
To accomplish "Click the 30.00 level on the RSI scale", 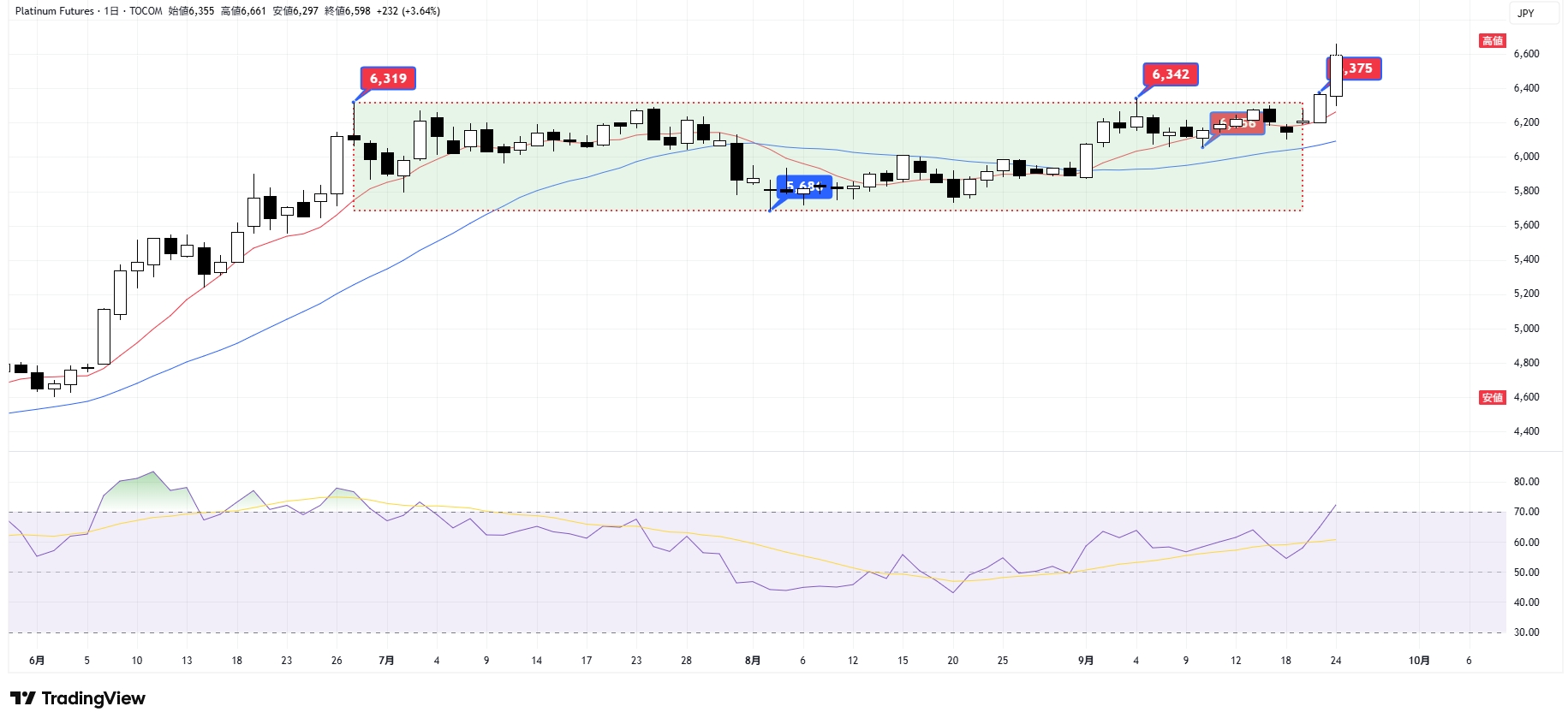I will (x=1526, y=632).
